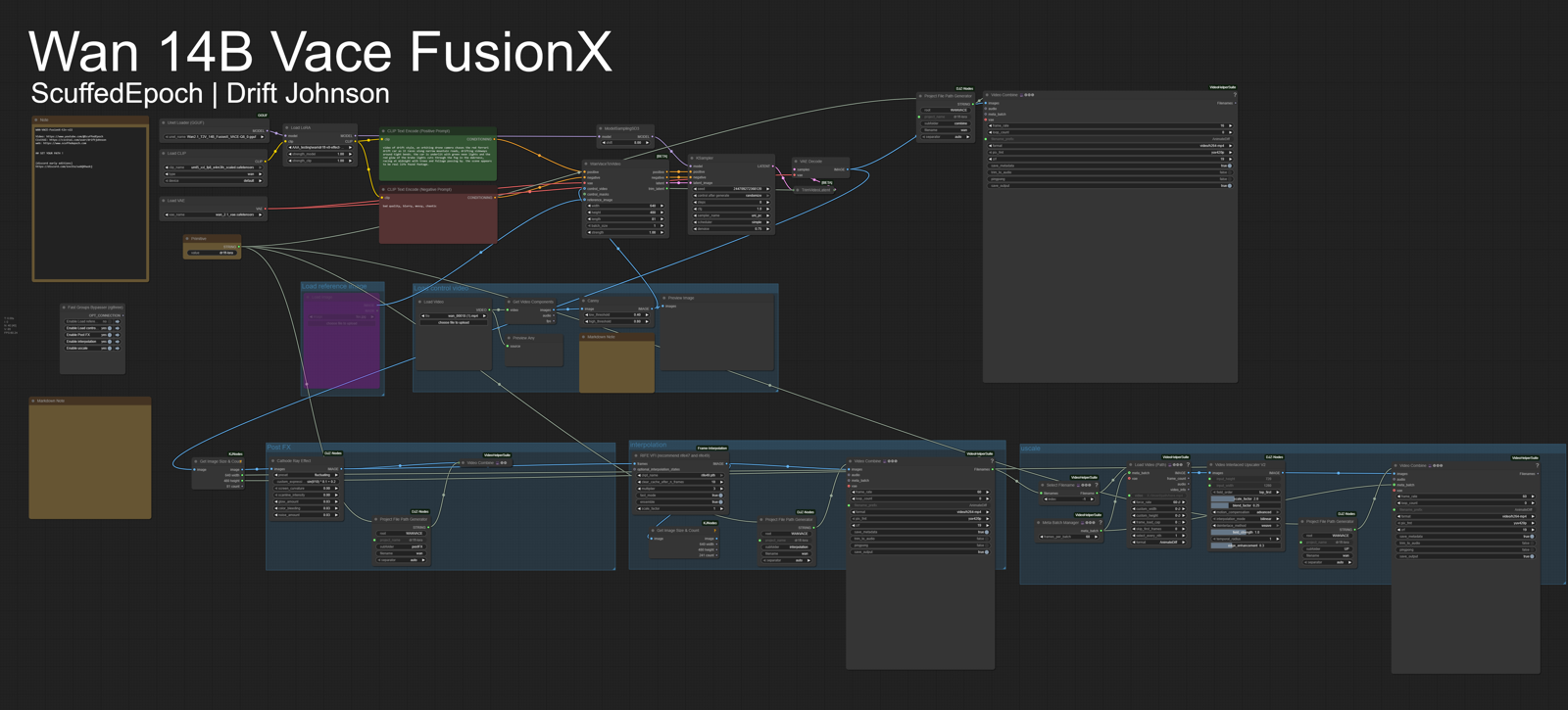Viewport: 1568px width, 710px height.
Task: Adjust field_strength slider in Video Interlaced Upscaler
Action: 1246,532
